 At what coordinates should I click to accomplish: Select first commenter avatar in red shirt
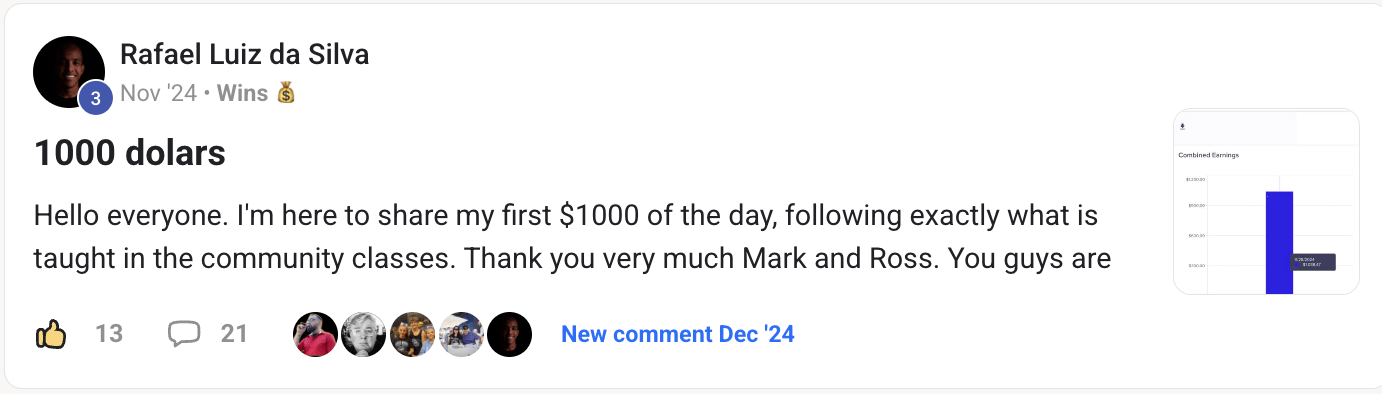click(x=315, y=334)
